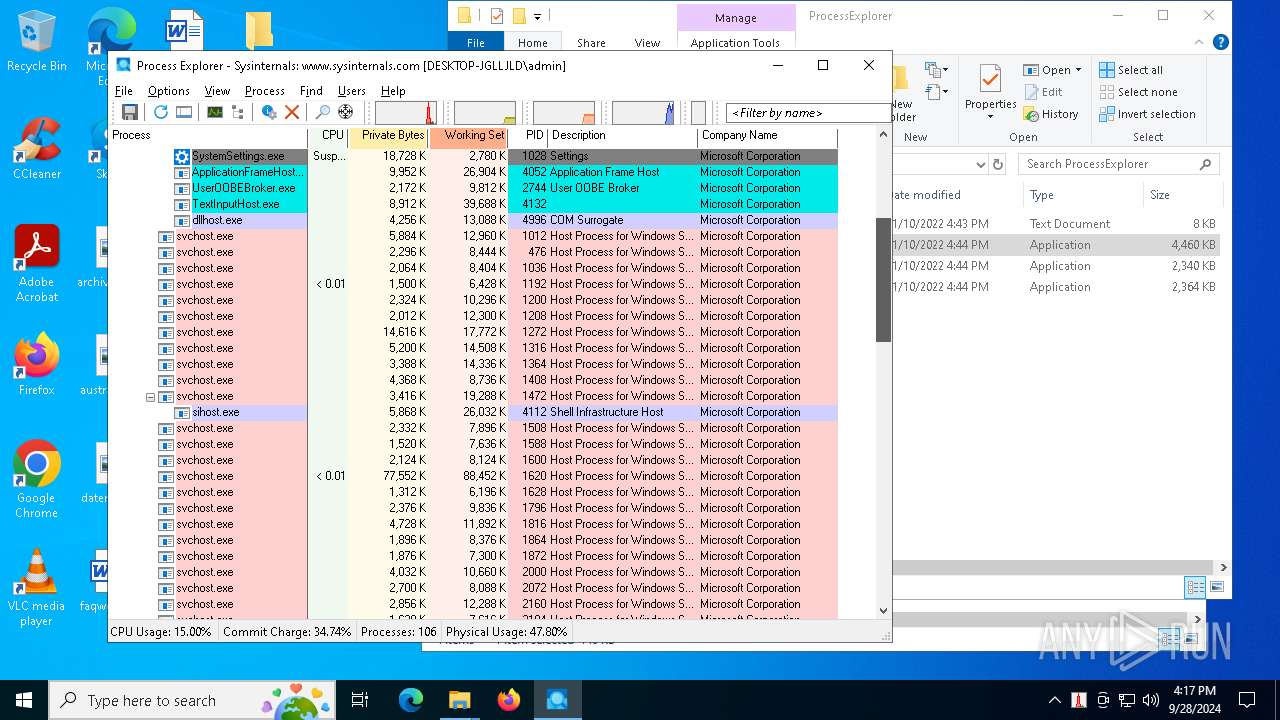Sort by the CPU column header
Viewport: 1280px width, 720px height.
click(329, 135)
